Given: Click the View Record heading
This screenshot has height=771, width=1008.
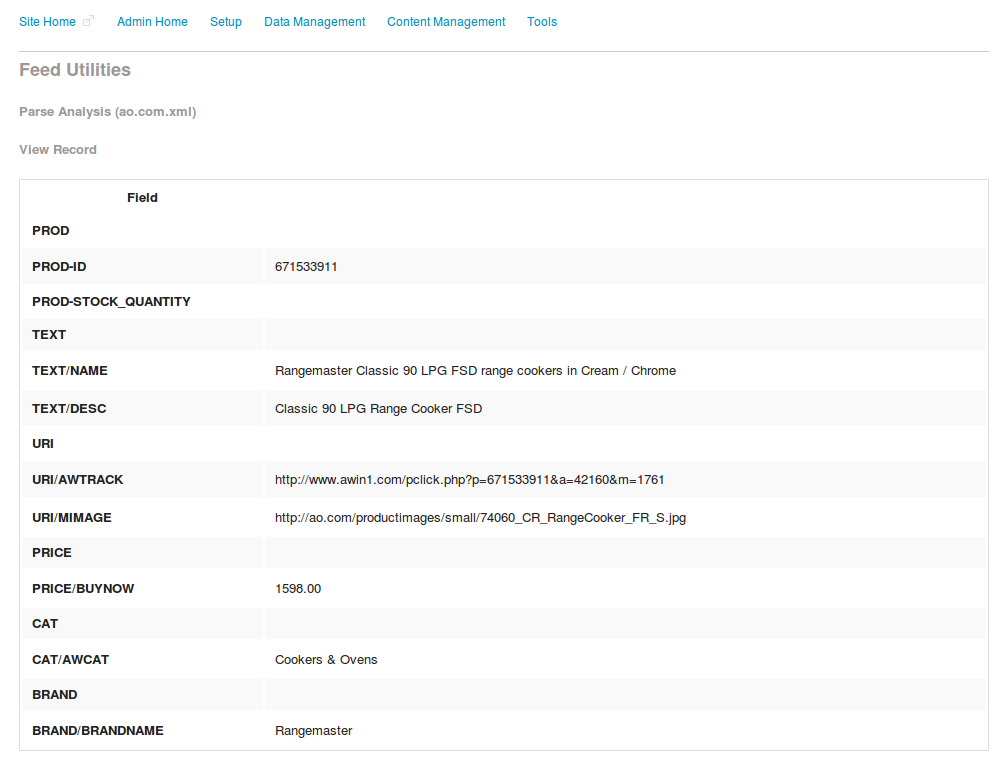Looking at the screenshot, I should 58,150.
